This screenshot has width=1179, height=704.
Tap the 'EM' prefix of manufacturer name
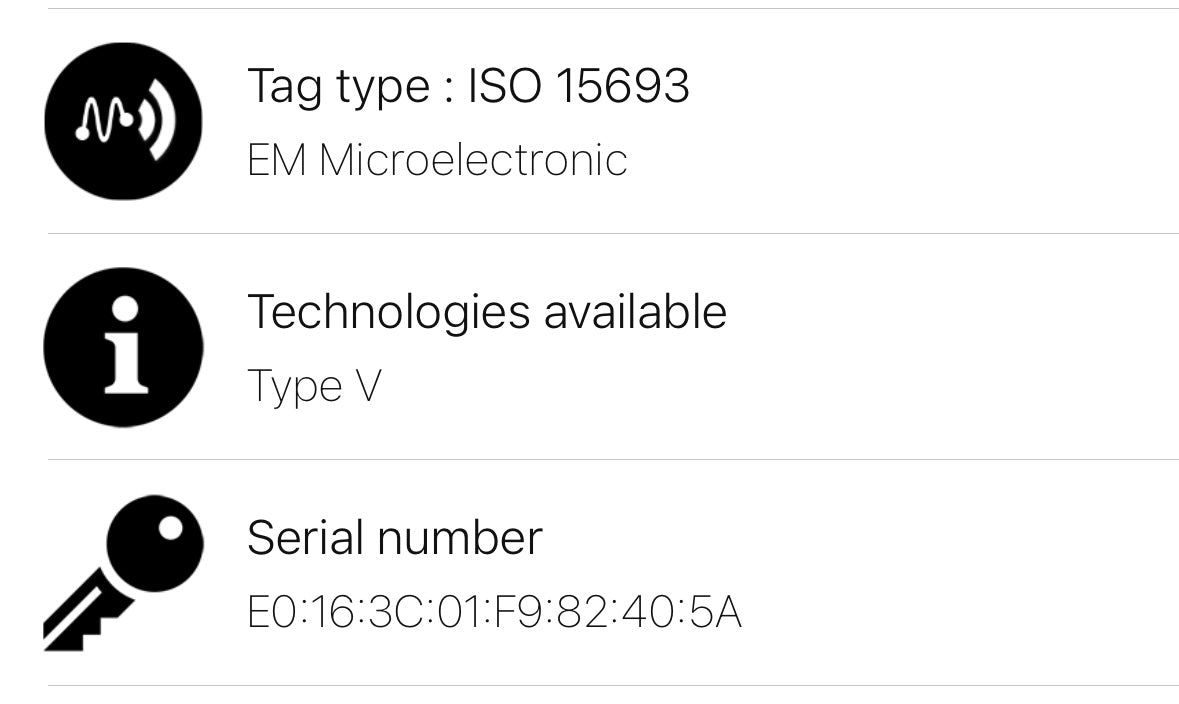pos(276,161)
